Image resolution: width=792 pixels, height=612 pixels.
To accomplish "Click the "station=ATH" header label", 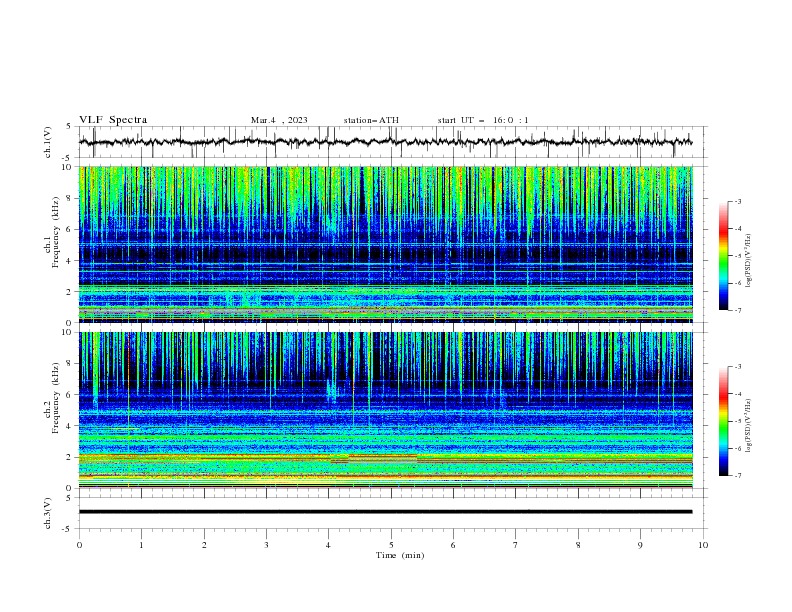I will click(371, 120).
